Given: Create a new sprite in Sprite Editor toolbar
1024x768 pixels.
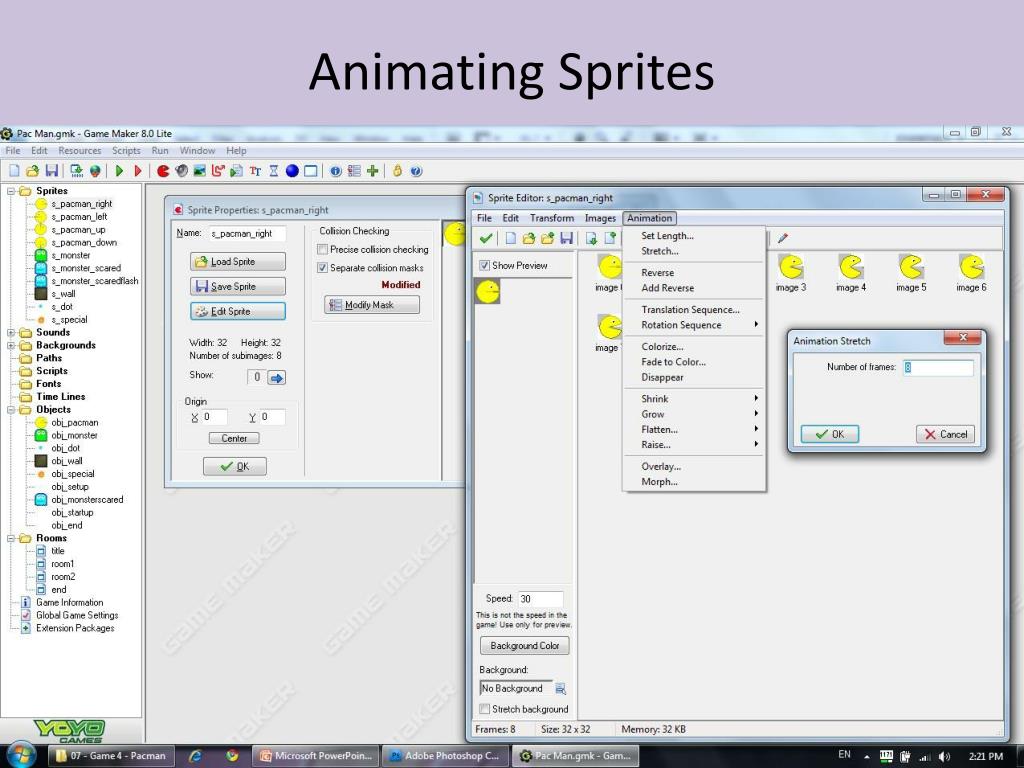Looking at the screenshot, I should point(511,238).
